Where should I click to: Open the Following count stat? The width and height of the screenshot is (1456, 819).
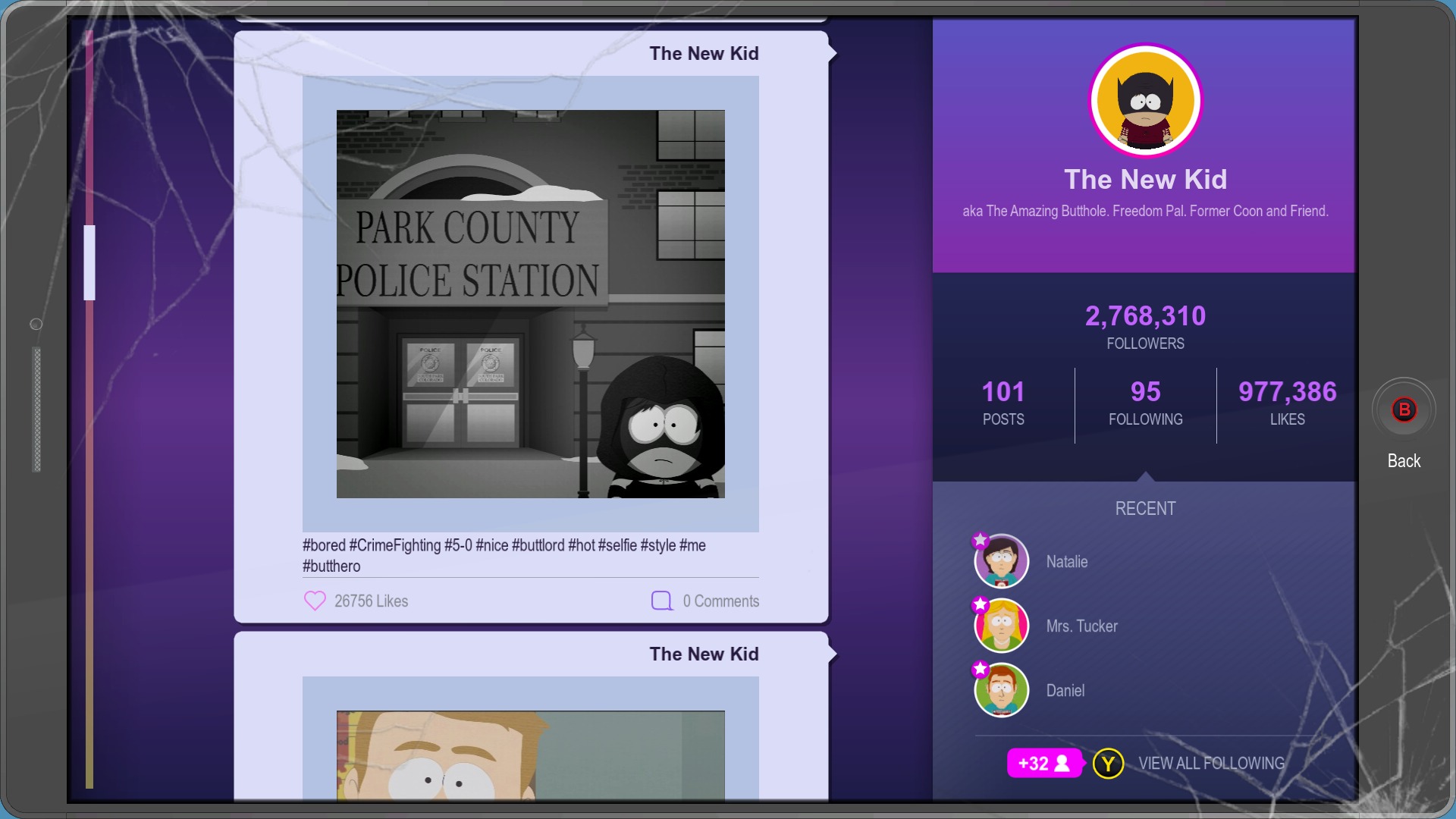point(1145,403)
